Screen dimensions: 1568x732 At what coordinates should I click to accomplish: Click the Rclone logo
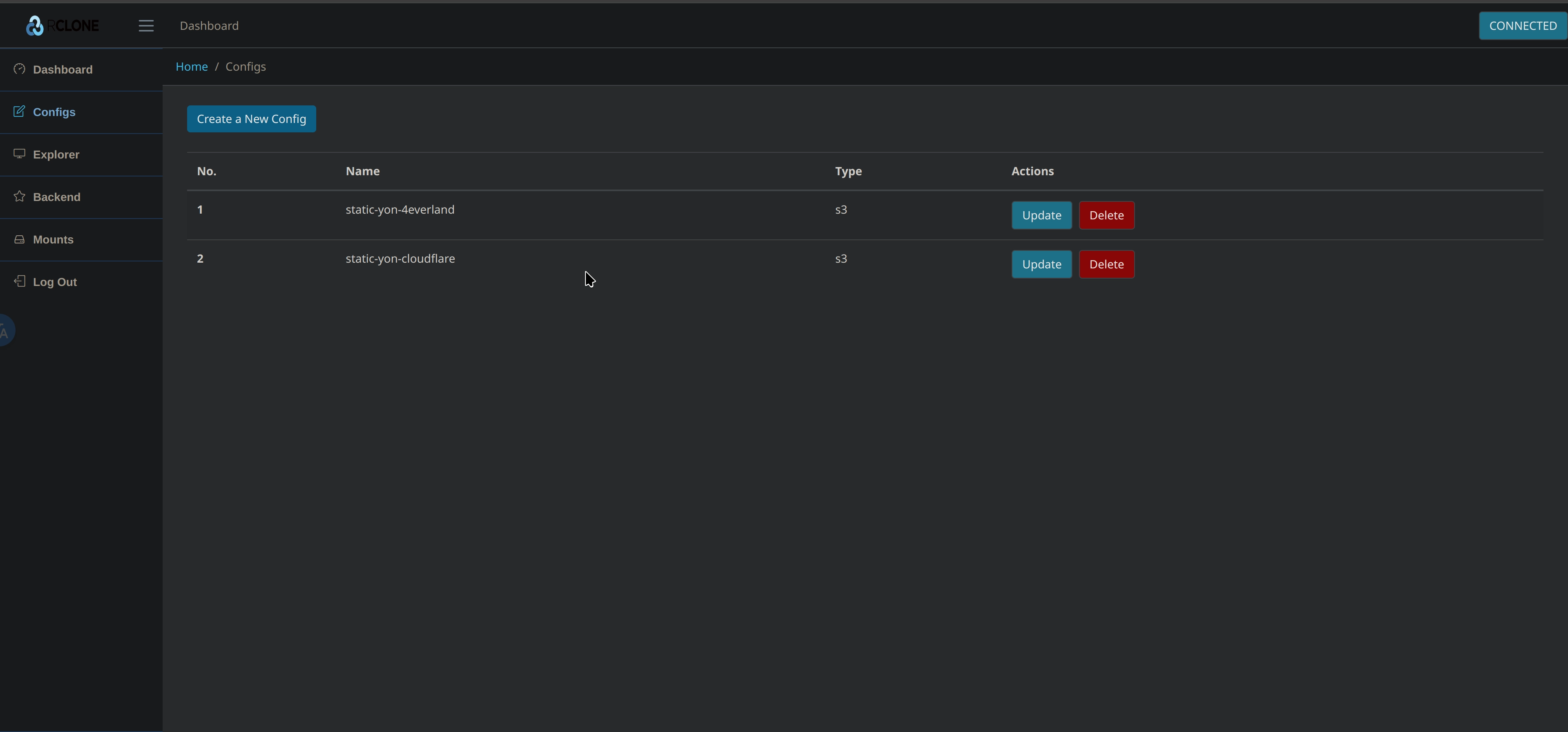[62, 26]
